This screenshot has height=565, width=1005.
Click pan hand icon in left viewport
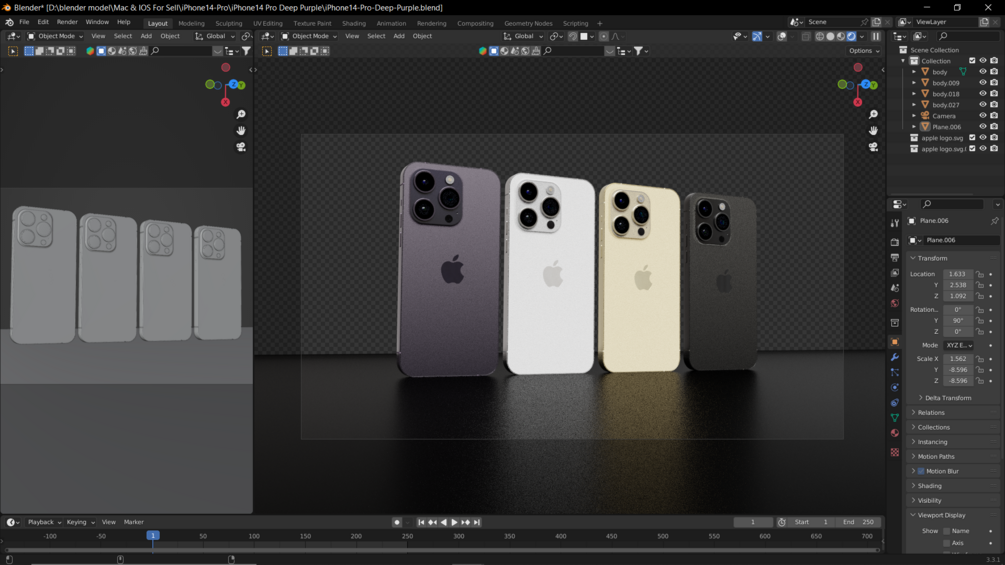tap(241, 131)
